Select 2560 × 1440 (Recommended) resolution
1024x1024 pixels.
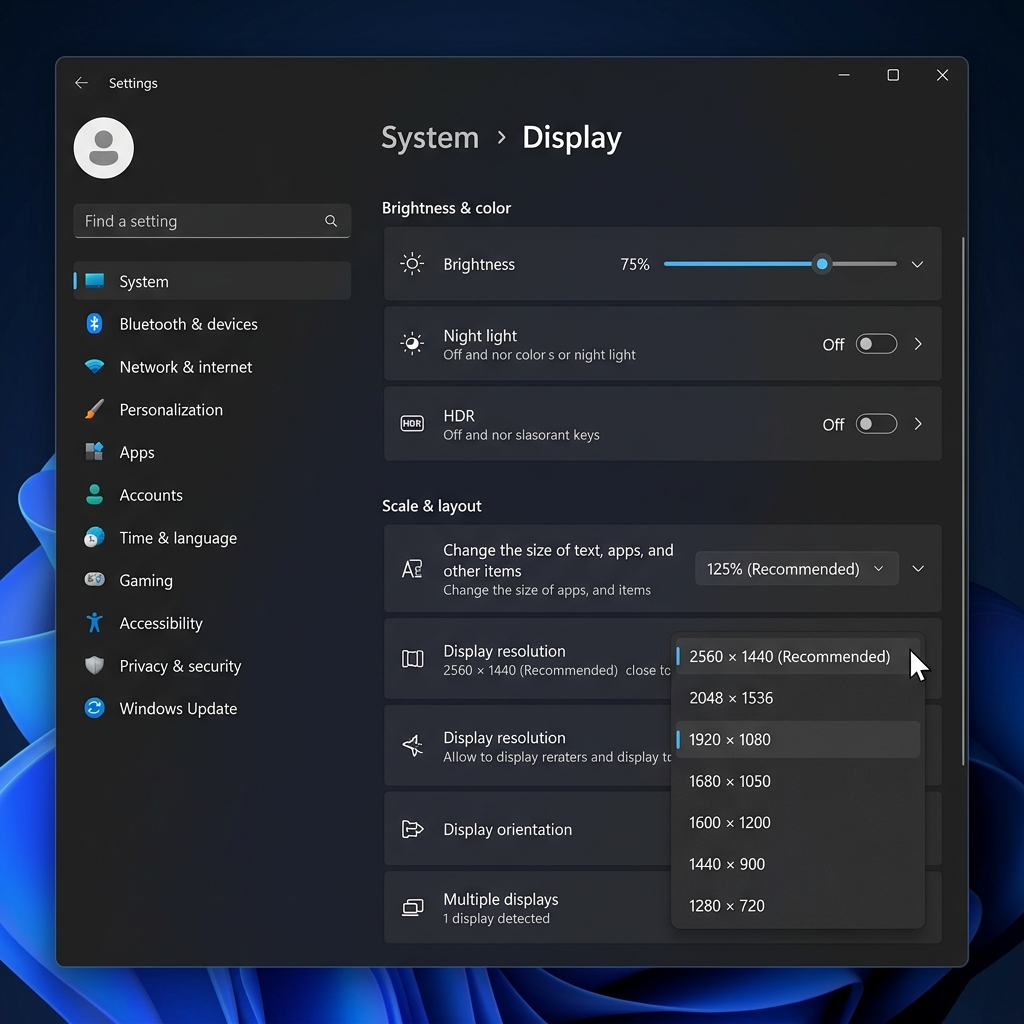798,656
